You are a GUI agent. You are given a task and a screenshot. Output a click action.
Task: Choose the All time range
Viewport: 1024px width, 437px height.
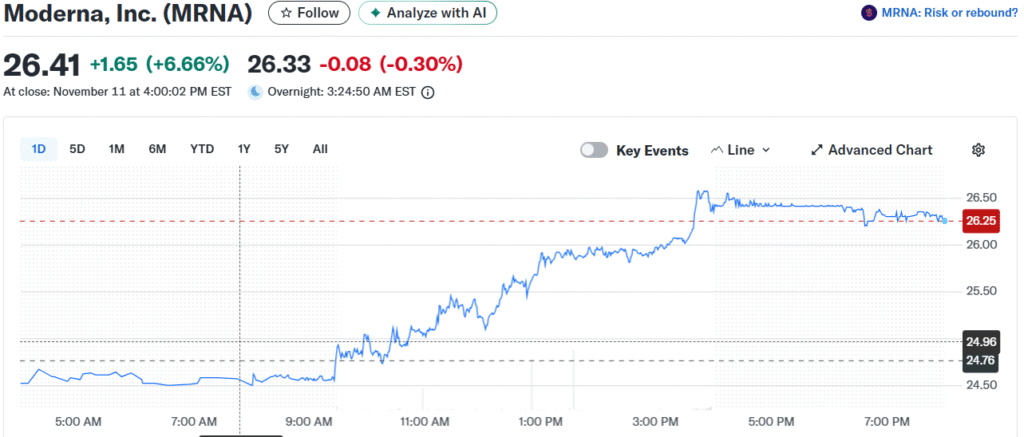(x=320, y=149)
